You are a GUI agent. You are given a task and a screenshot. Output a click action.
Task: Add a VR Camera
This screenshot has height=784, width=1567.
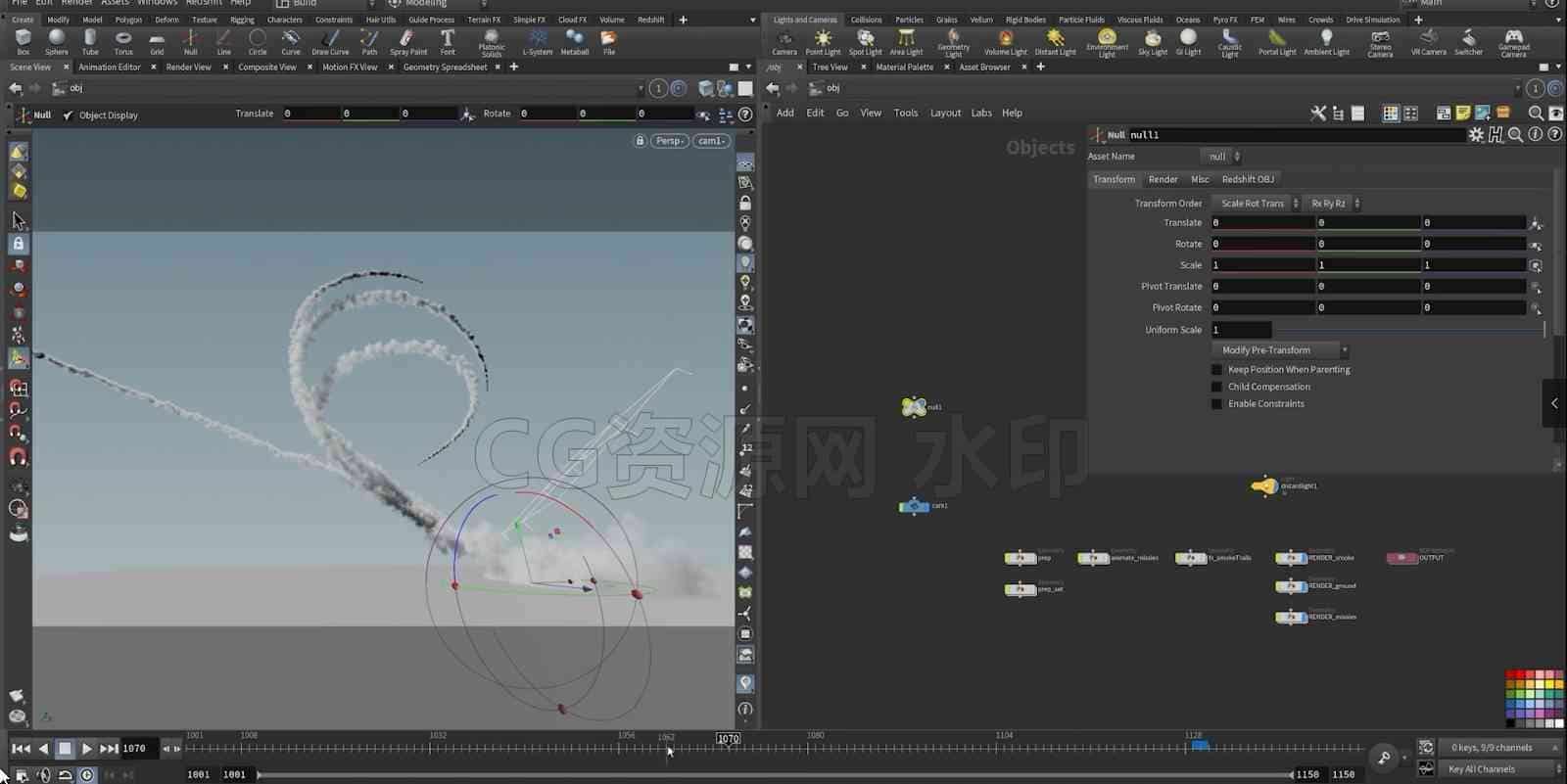coord(1428,41)
